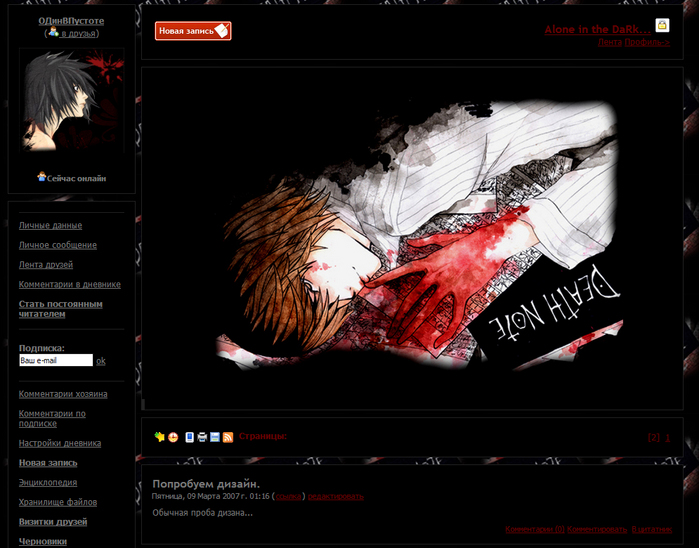Click редактировать link of the post
Screen dimensions: 699x548
coord(336,496)
